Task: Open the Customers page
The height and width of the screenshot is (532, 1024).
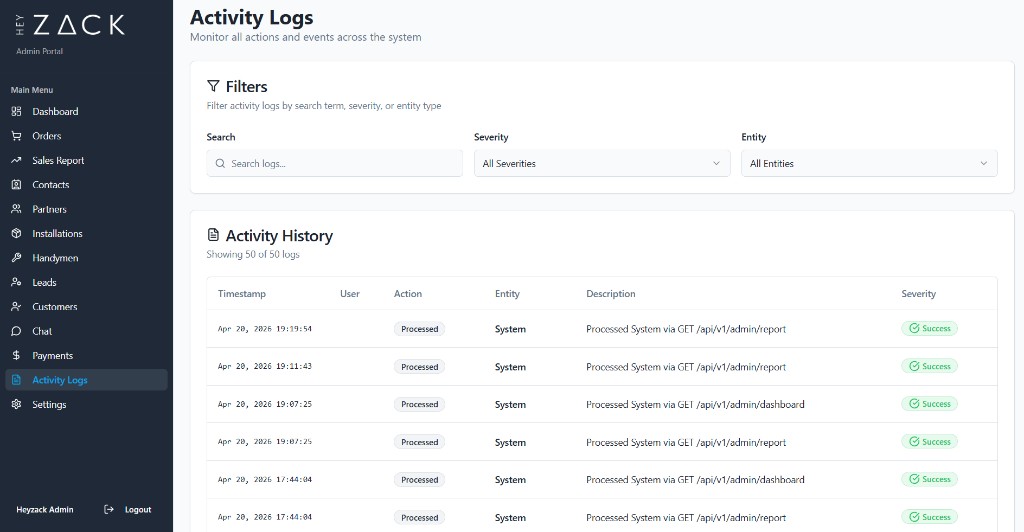Action: [86, 307]
